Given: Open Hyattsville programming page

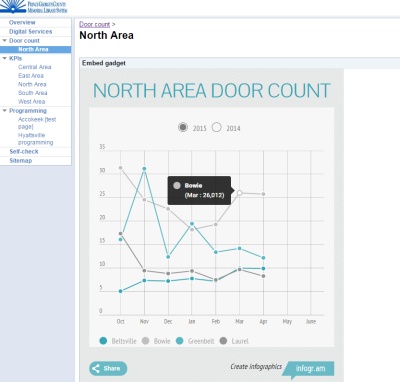Looking at the screenshot, I should click(x=35, y=139).
